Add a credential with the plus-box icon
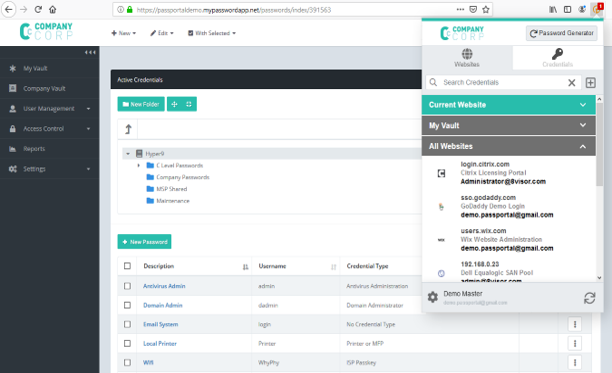The height and width of the screenshot is (373, 612). click(591, 83)
